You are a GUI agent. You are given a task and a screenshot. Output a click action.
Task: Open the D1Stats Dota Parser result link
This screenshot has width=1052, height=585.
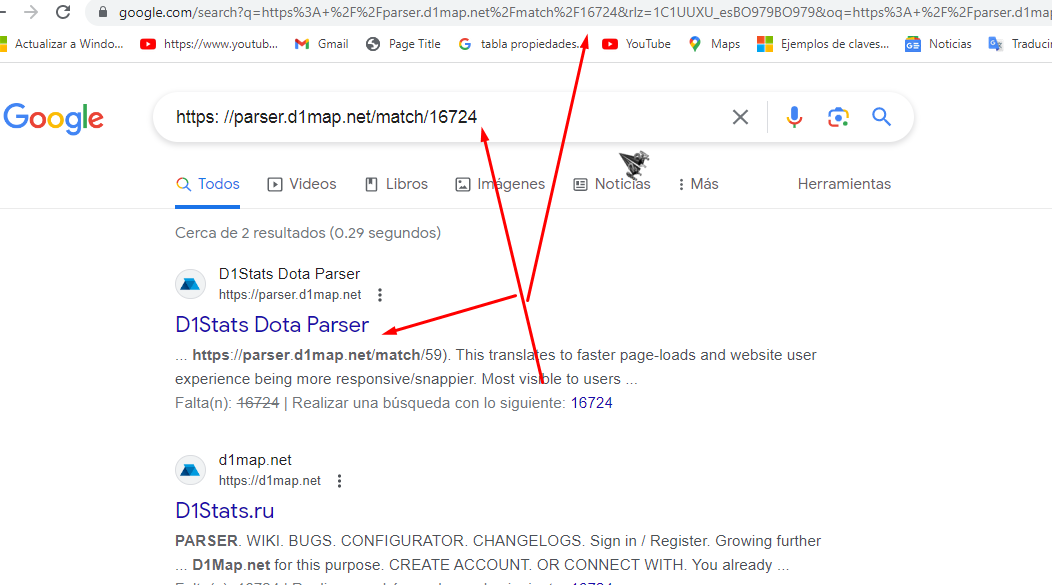point(272,325)
